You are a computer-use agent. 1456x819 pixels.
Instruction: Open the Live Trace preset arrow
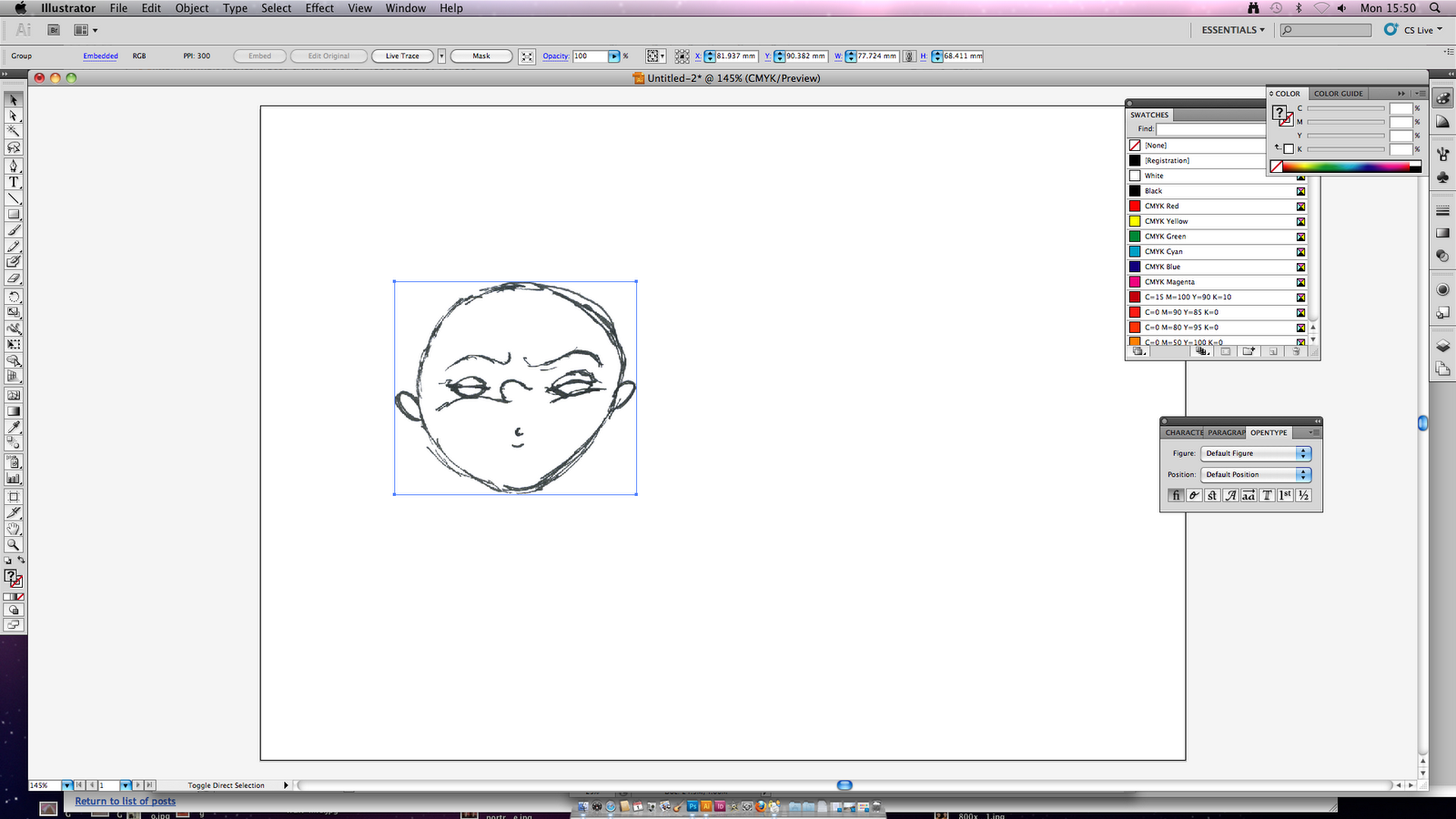441,56
